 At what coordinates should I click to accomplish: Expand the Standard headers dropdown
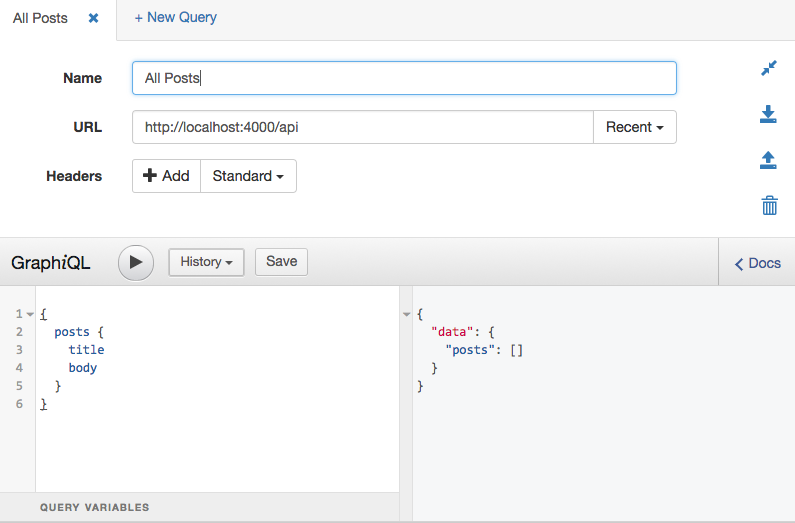click(x=248, y=176)
